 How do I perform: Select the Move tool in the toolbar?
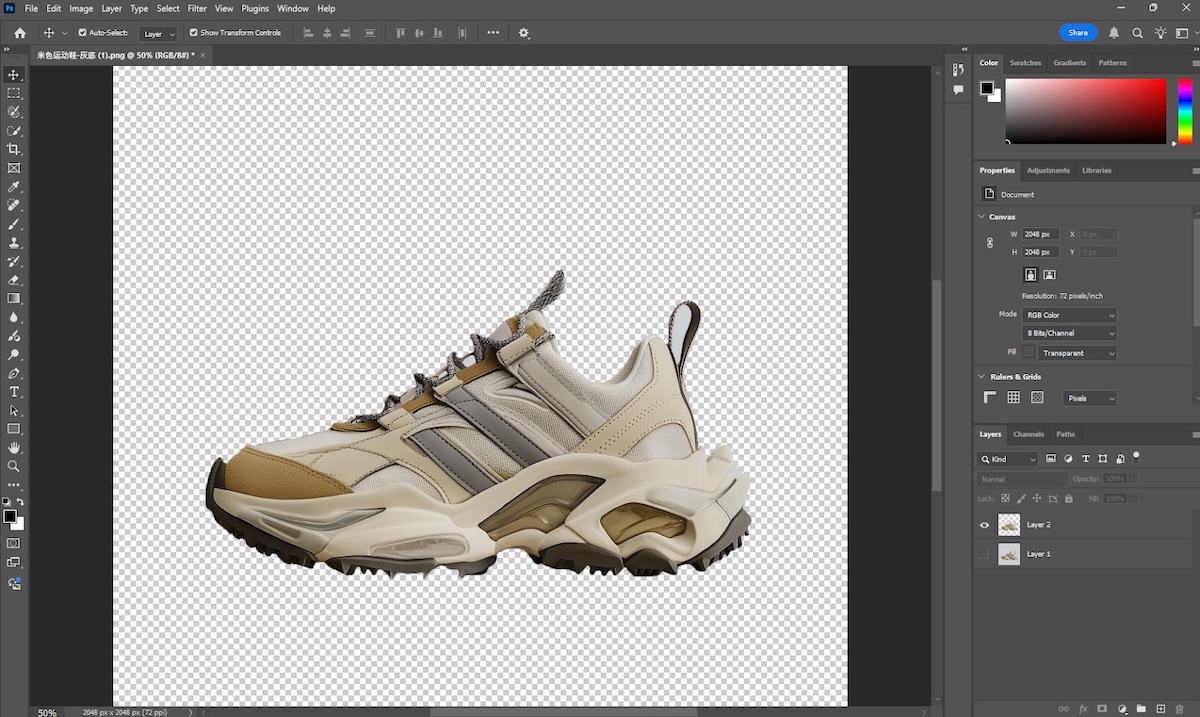pyautogui.click(x=14, y=75)
